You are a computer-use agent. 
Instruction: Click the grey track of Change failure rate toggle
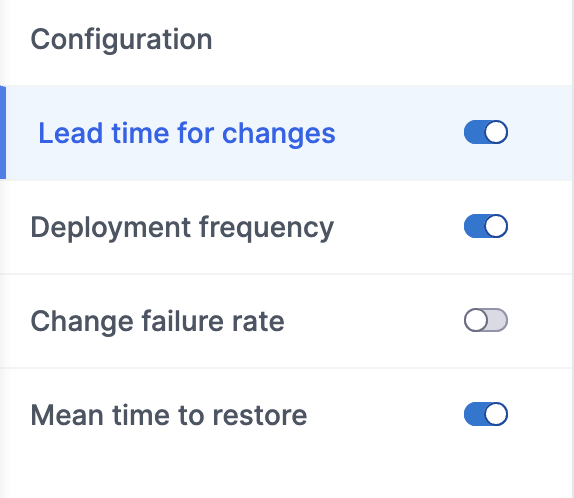(498, 320)
